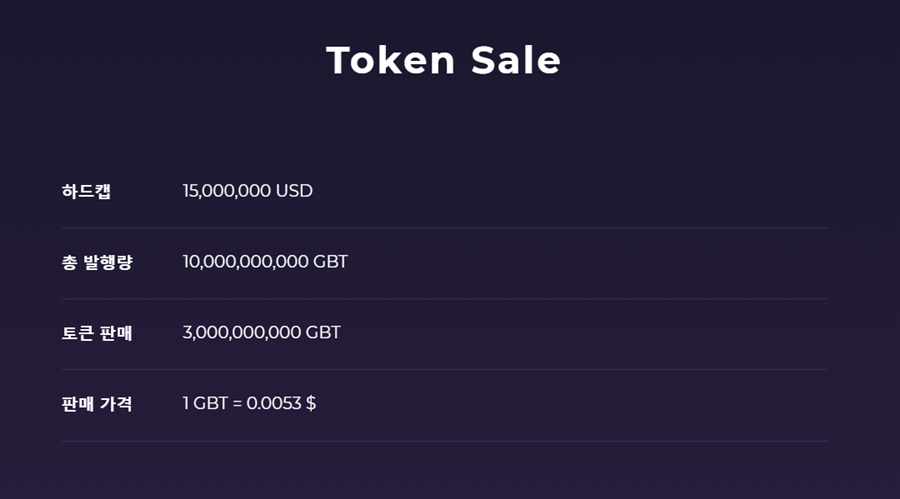Select the word Sale in the heading
The width and height of the screenshot is (900, 499).
pos(516,60)
